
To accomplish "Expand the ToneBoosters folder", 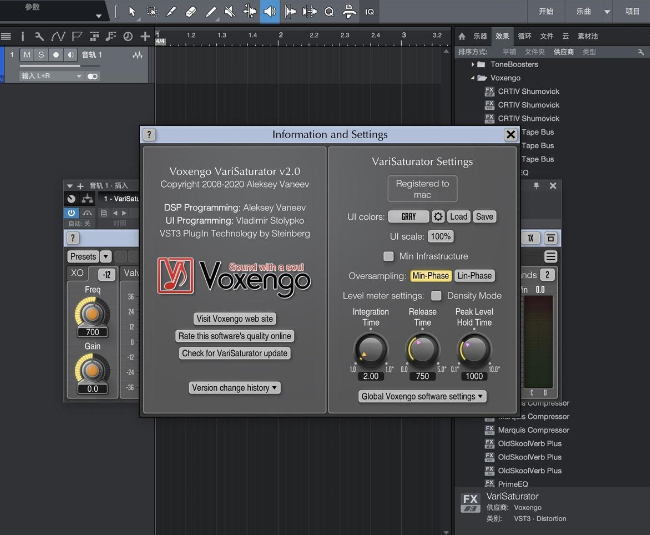I will pyautogui.click(x=473, y=64).
